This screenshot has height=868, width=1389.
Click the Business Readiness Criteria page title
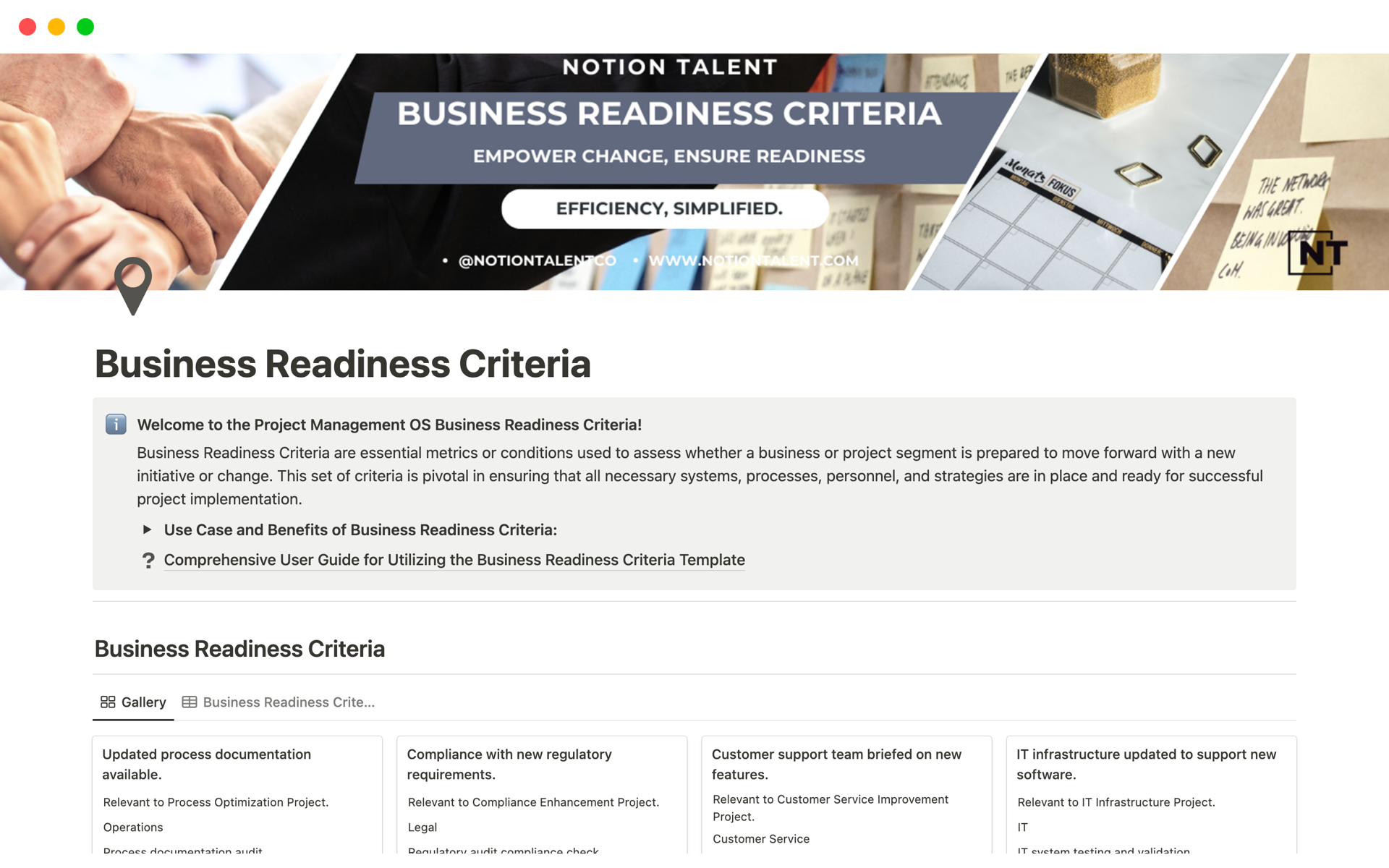[x=342, y=363]
